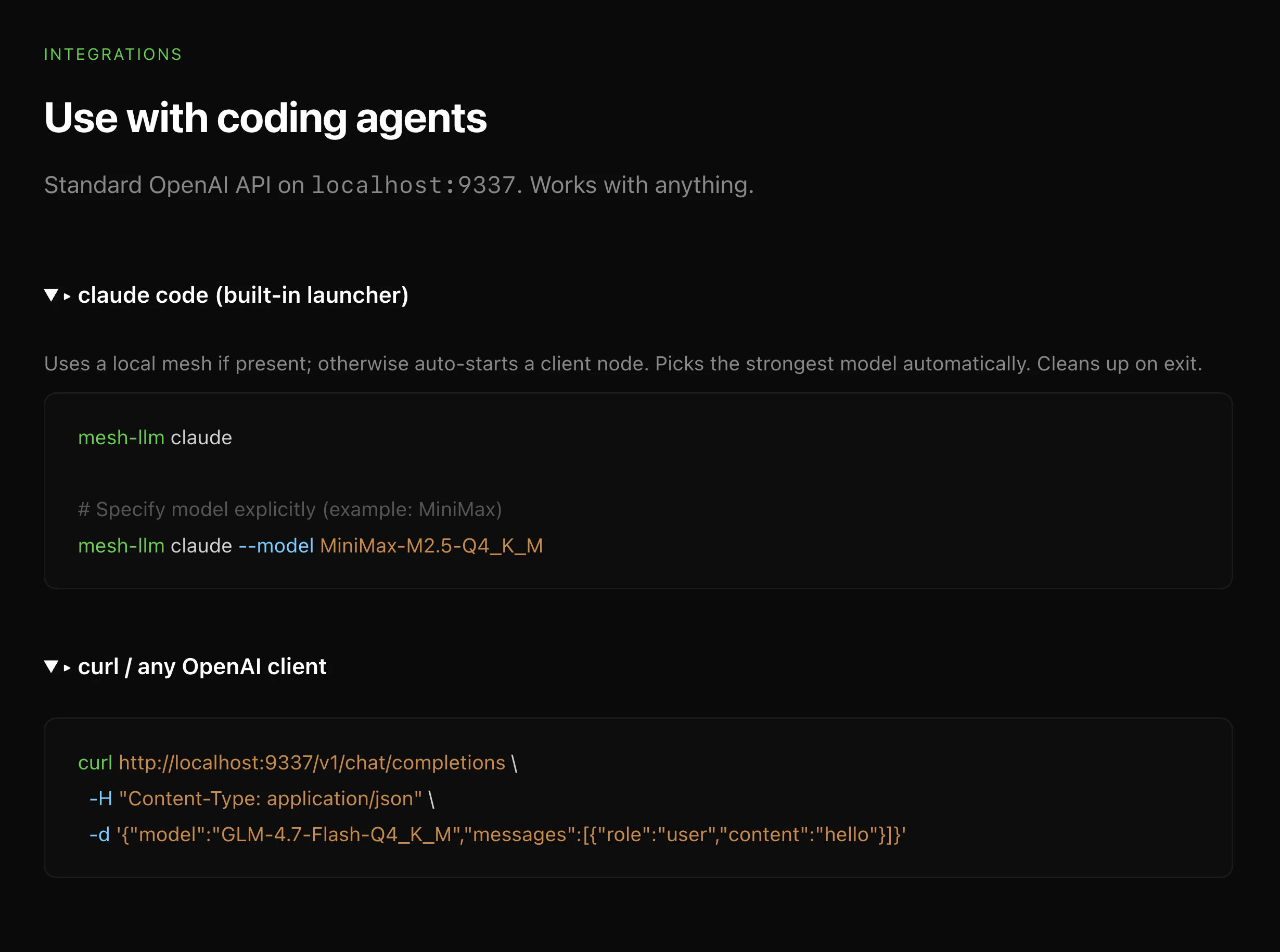The height and width of the screenshot is (952, 1280).
Task: Click the green INTEGRATIONS label
Action: tap(112, 54)
